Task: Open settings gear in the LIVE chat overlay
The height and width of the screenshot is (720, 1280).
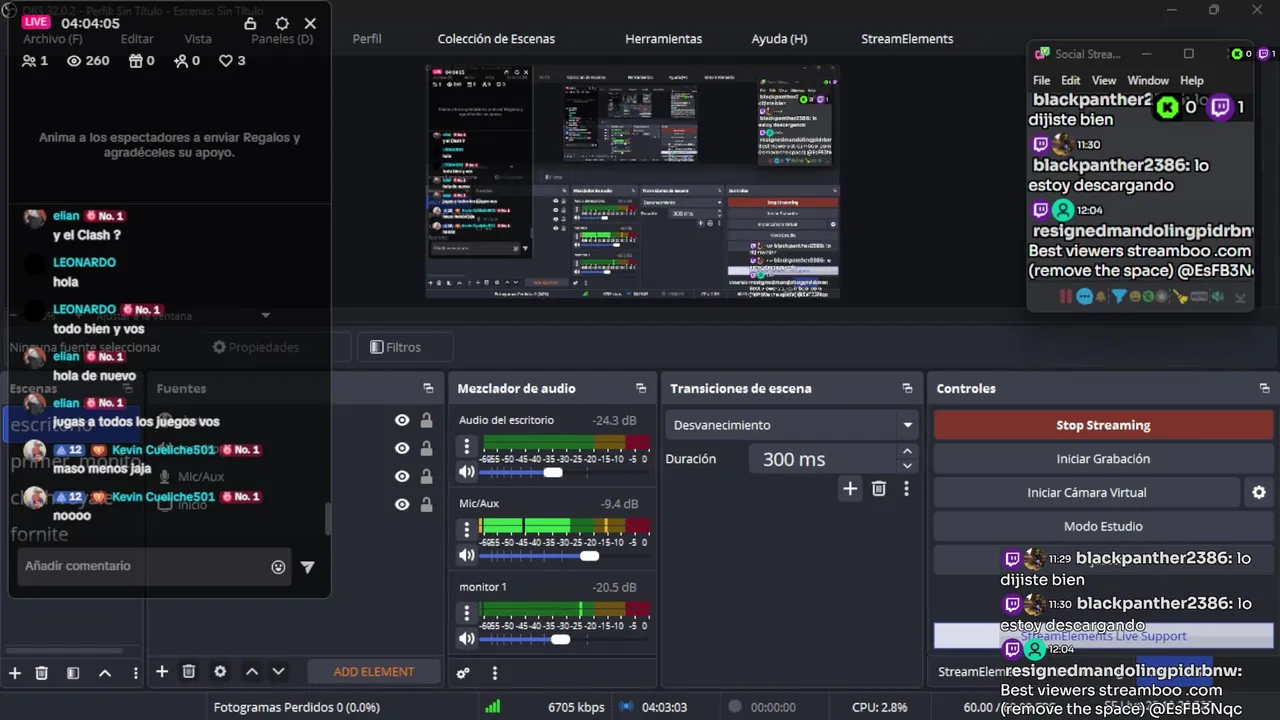Action: 282,23
